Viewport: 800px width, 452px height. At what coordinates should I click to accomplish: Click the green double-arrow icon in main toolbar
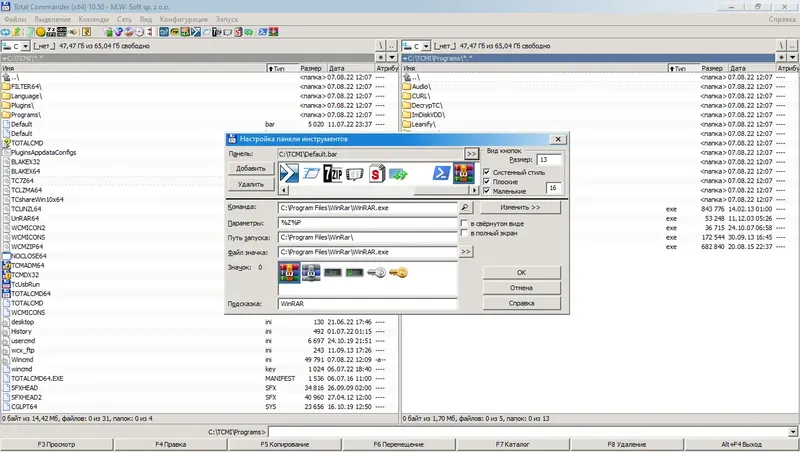click(x=248, y=32)
